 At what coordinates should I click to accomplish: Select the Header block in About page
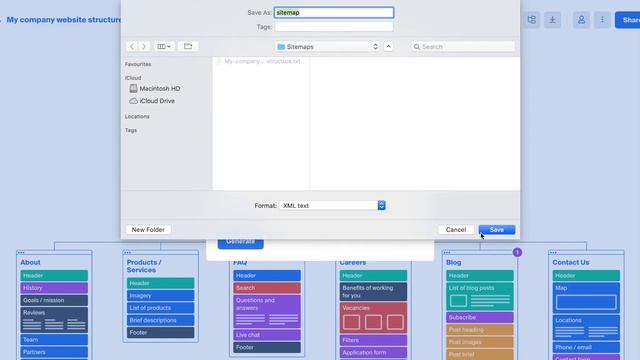click(54, 276)
